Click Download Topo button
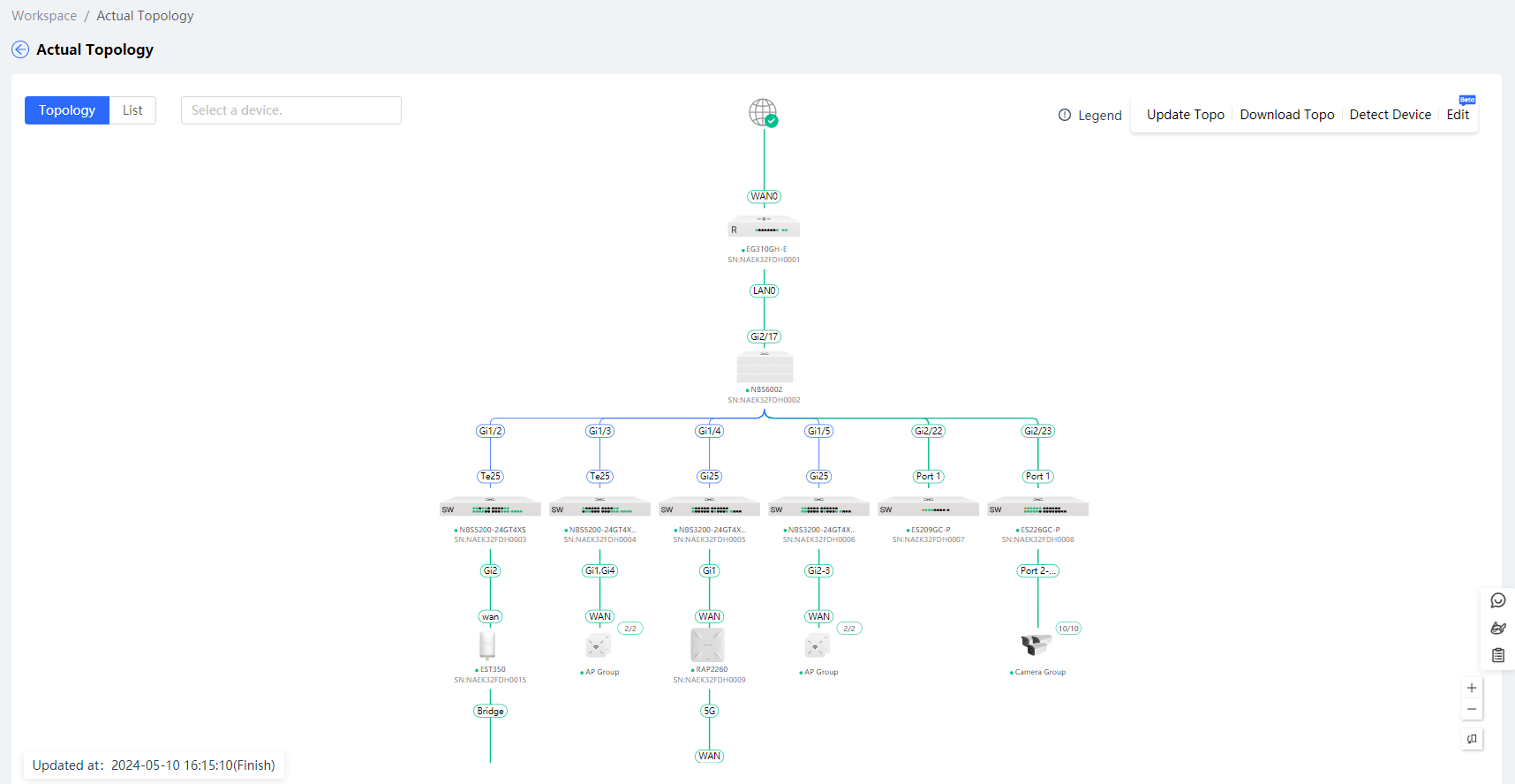The width and height of the screenshot is (1515, 784). (x=1286, y=115)
